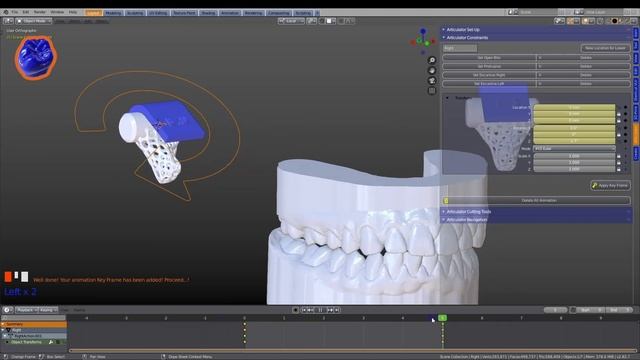Image resolution: width=640 pixels, height=360 pixels.
Task: Switch to the UV Editing workspace tab
Action: [x=158, y=13]
